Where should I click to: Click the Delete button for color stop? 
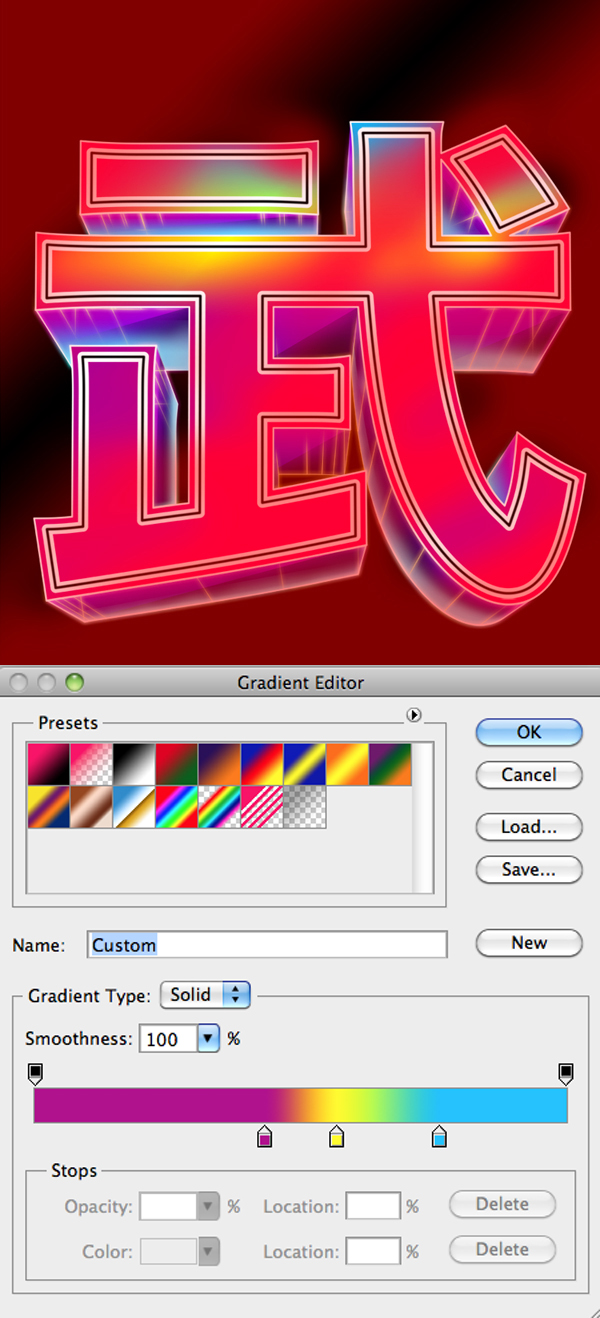(x=502, y=1249)
